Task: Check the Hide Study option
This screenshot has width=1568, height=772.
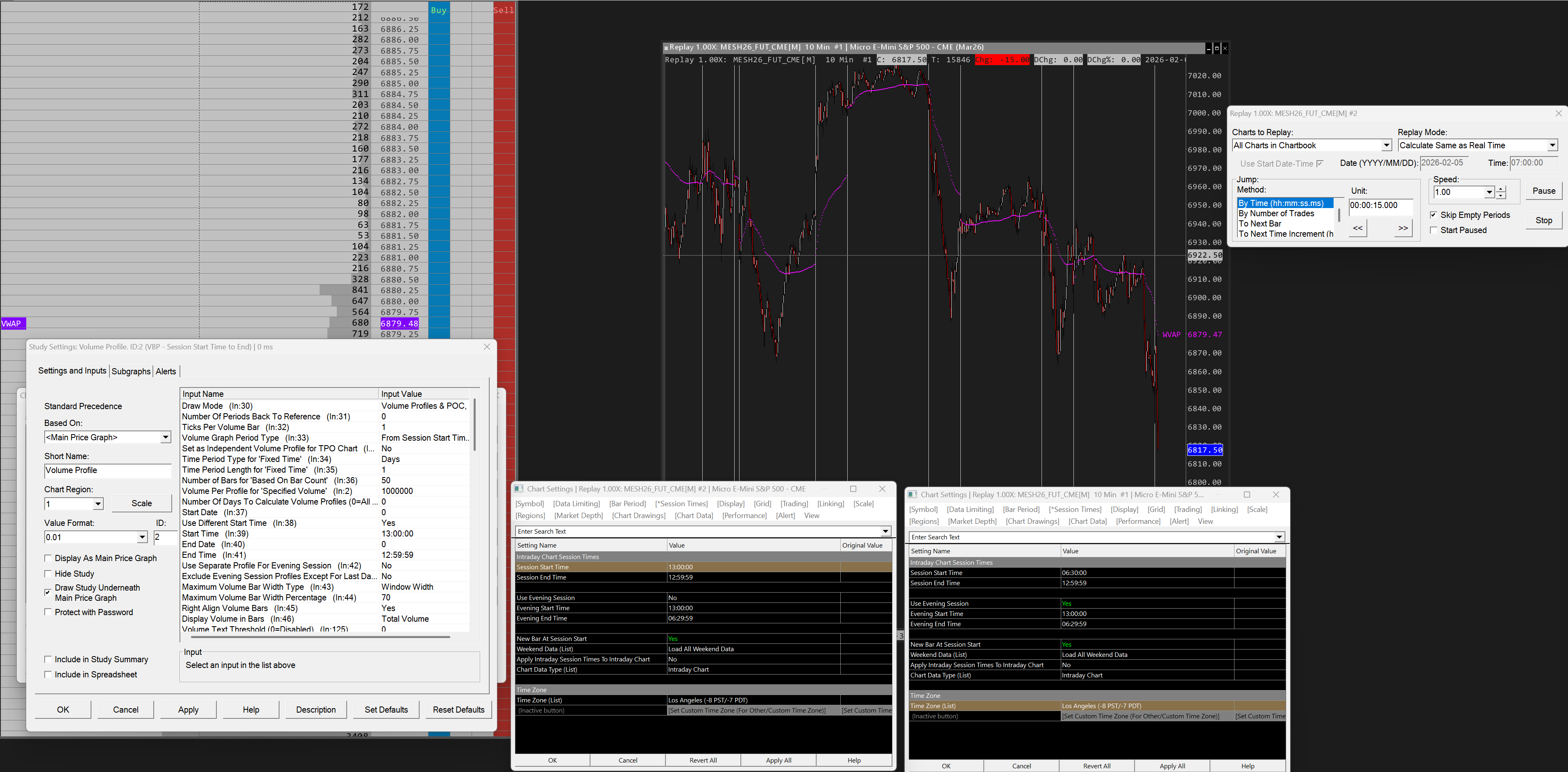Action: click(48, 574)
